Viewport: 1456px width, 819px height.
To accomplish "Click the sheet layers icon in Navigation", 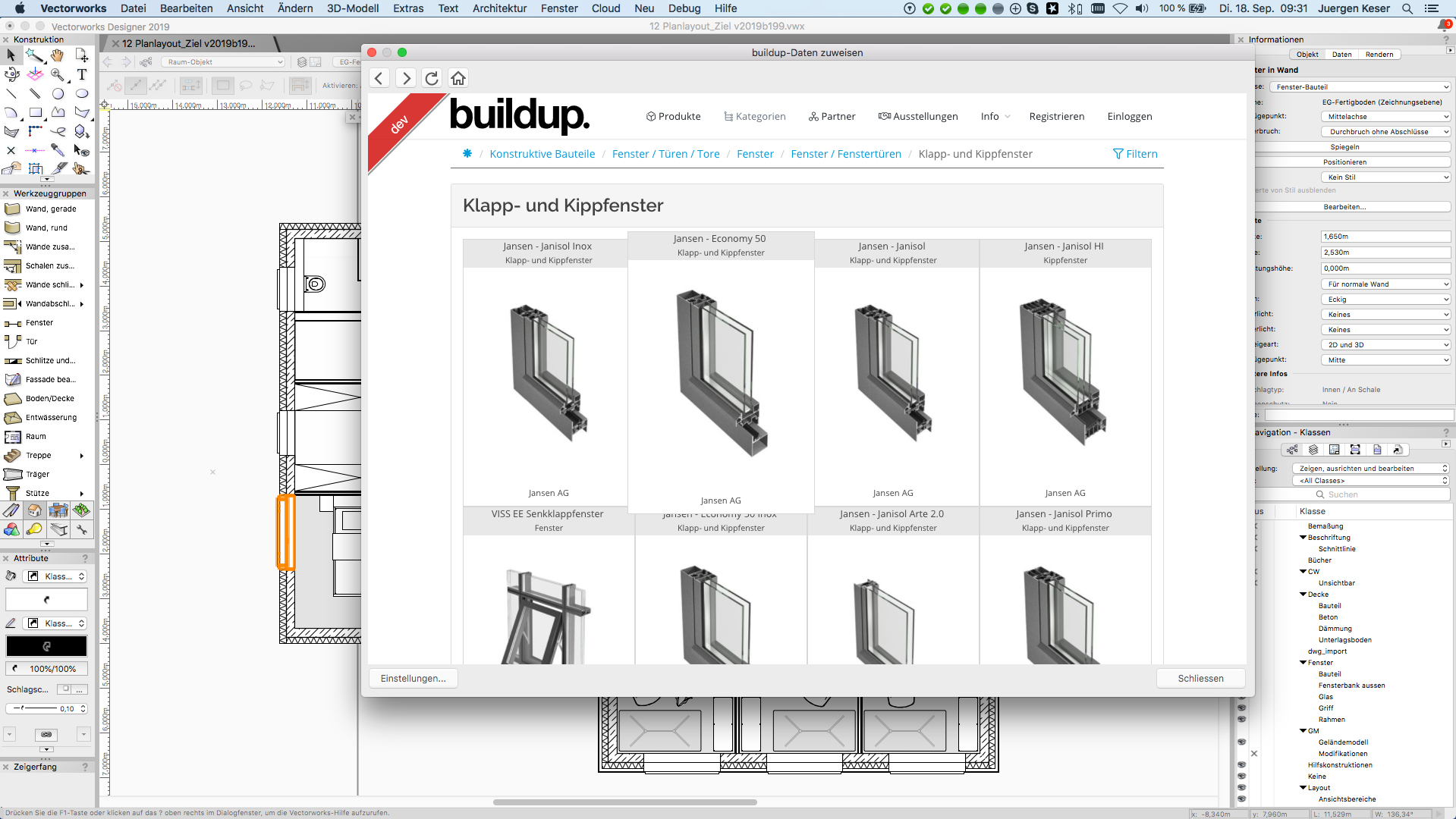I will [1335, 450].
